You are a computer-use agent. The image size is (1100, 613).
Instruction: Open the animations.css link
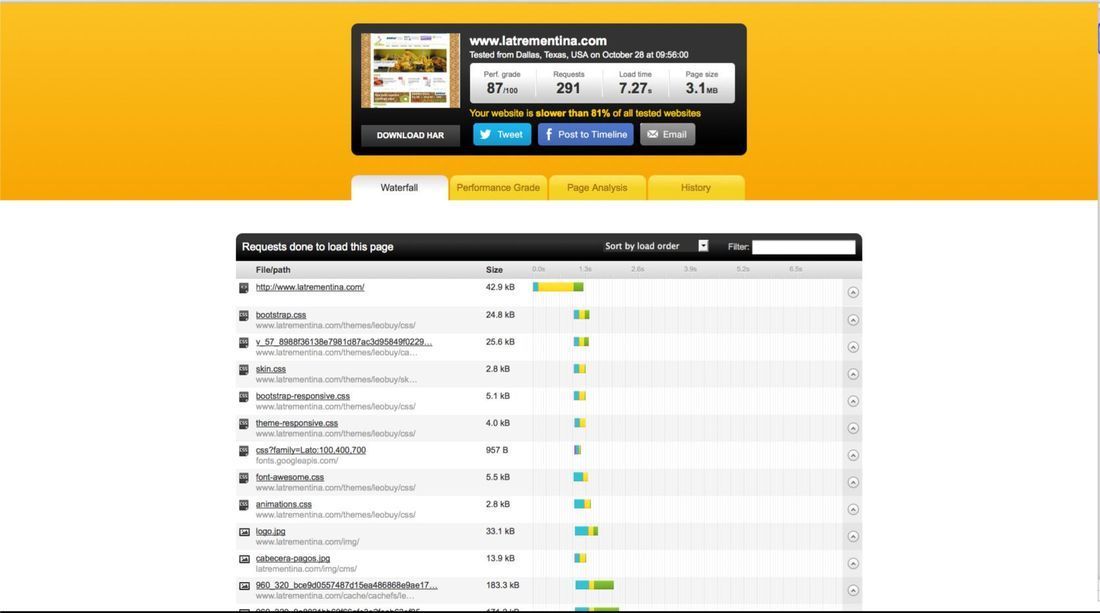coord(283,504)
